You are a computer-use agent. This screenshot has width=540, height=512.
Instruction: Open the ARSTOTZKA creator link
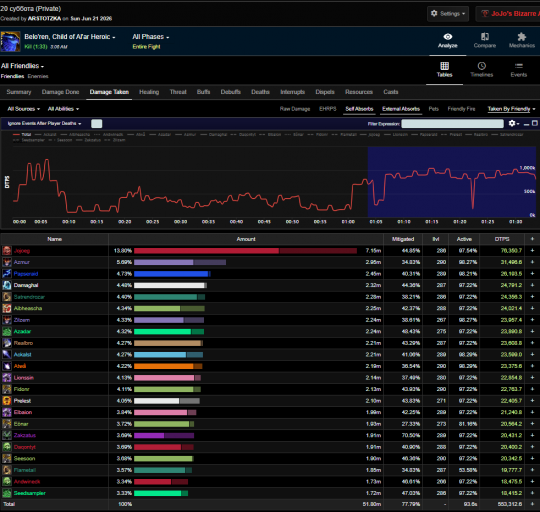tap(44, 19)
